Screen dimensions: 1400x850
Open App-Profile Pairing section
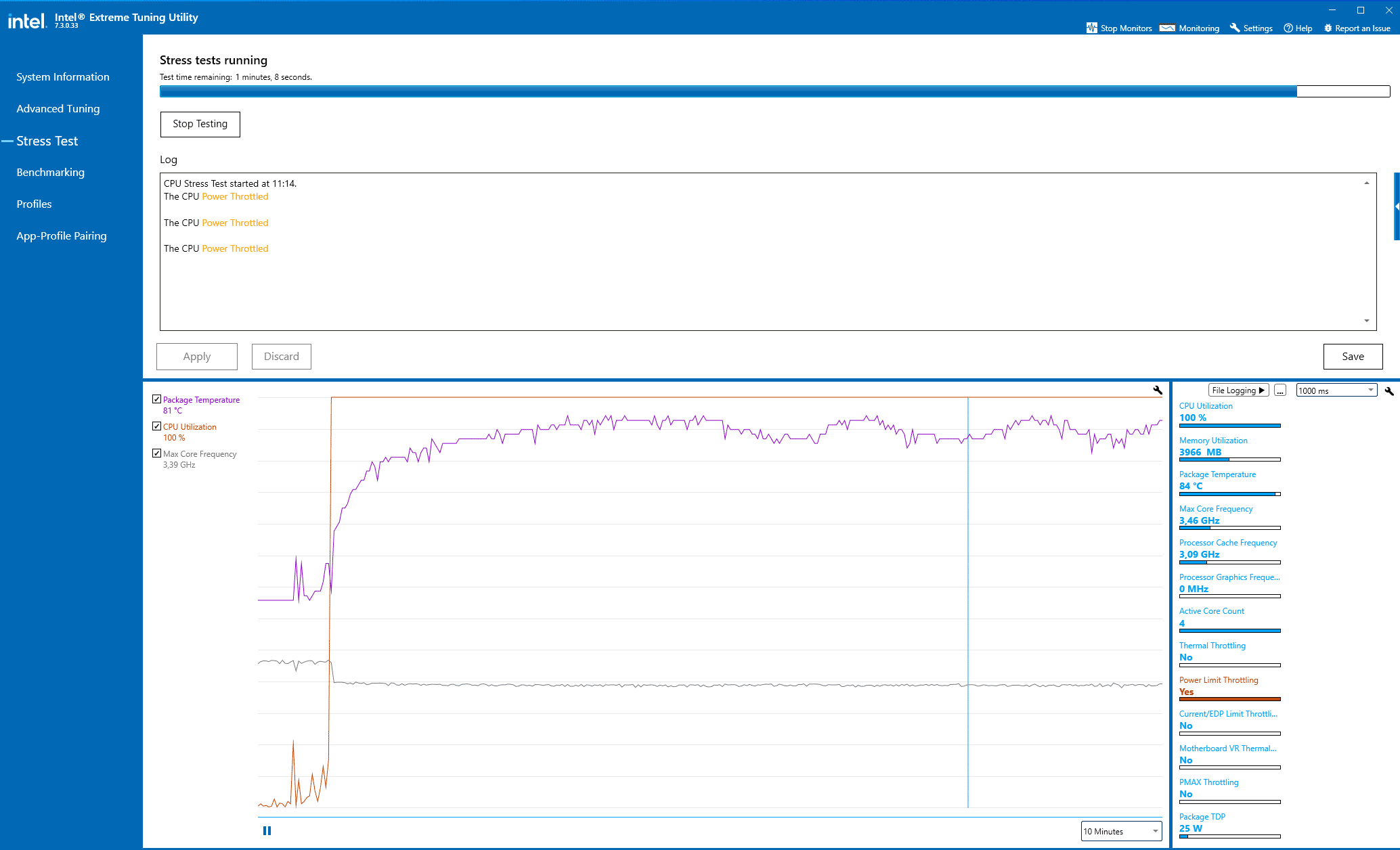tap(62, 236)
